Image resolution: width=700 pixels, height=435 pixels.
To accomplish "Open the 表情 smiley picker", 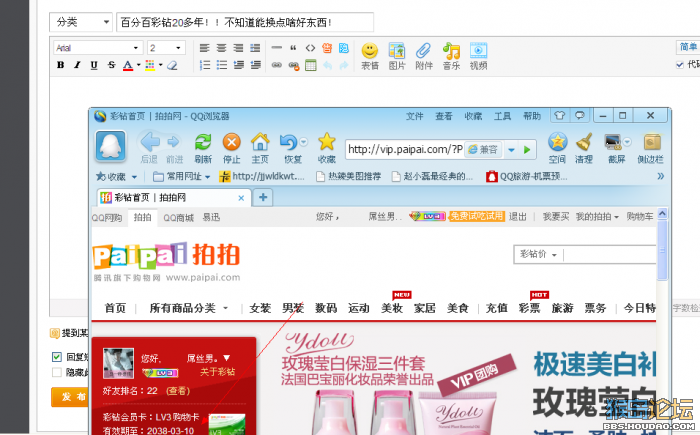I will [x=370, y=56].
